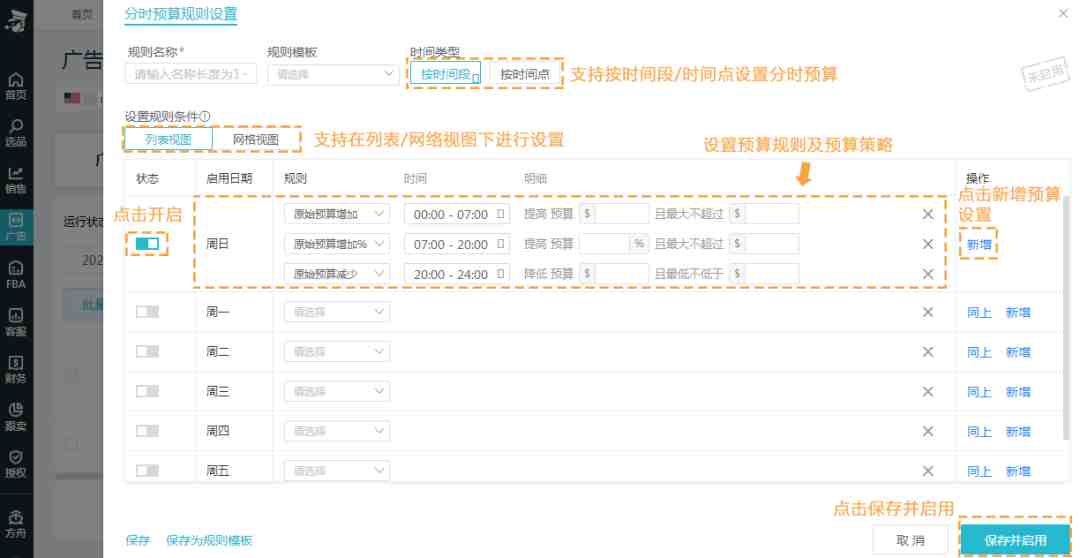
Task: Enable the 周二 status switch
Action: tap(147, 352)
